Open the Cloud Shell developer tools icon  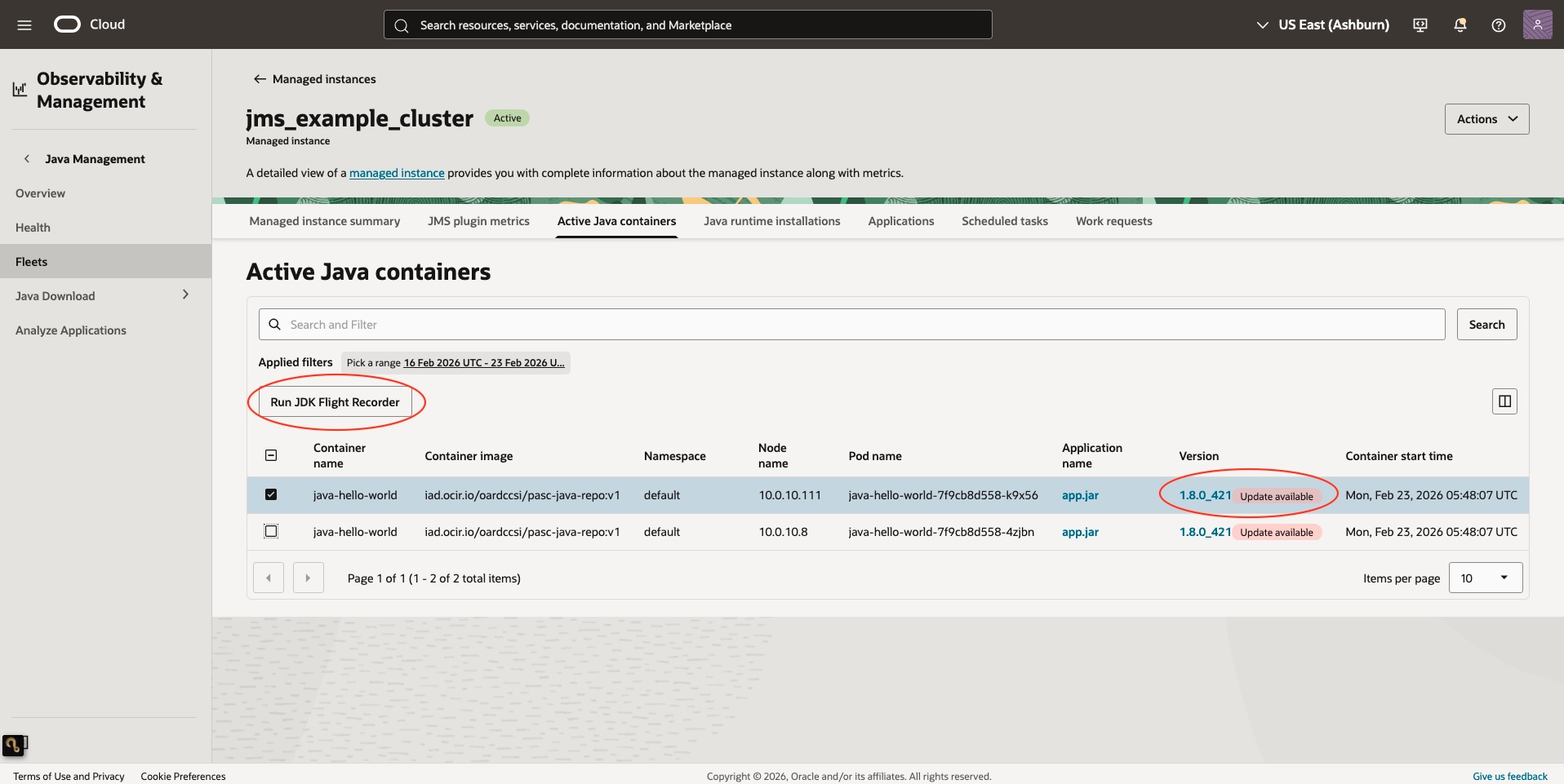1420,25
